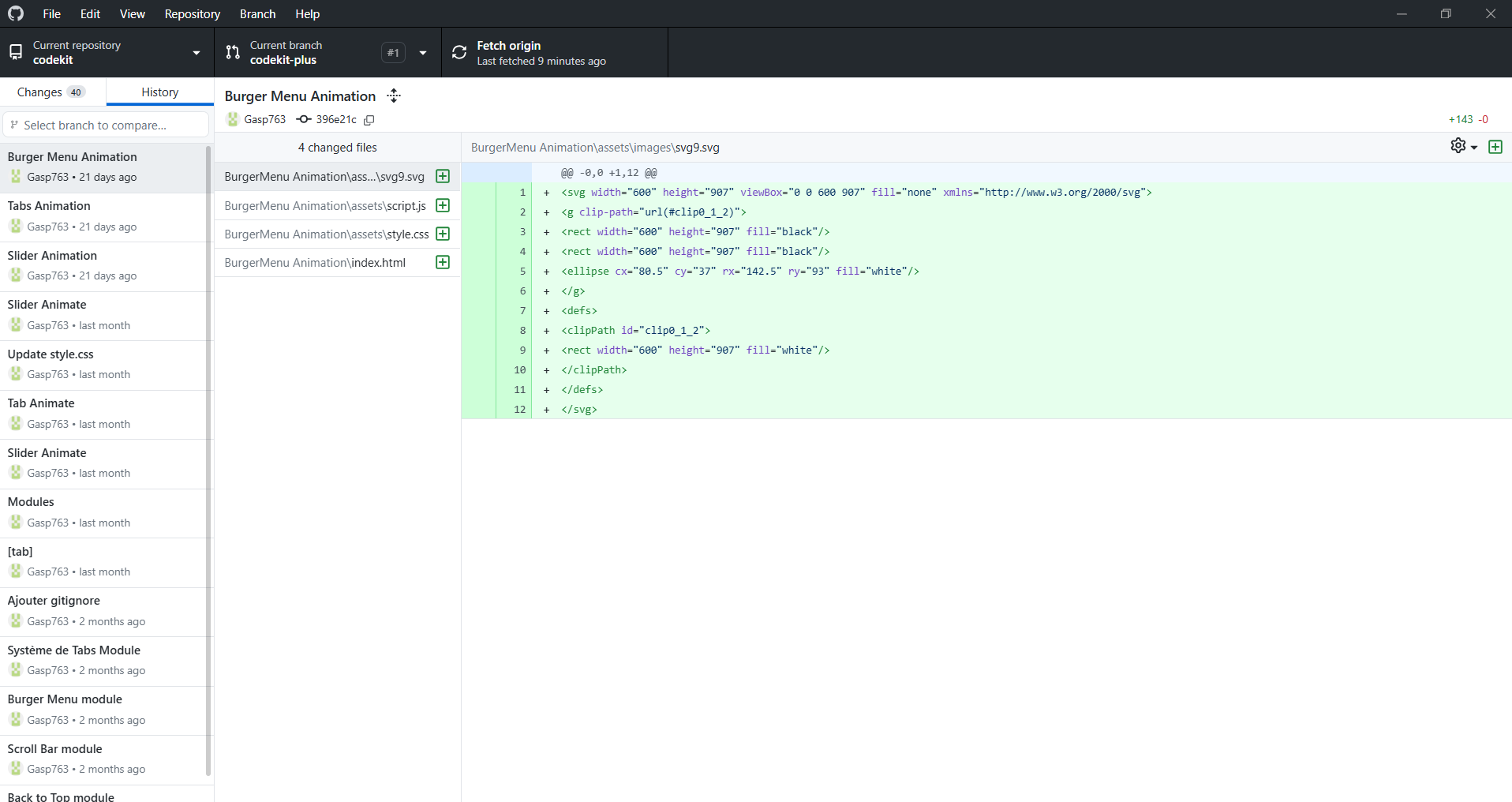Open dropdown arrow next to diff settings
The height and width of the screenshot is (802, 1512).
point(1474,148)
